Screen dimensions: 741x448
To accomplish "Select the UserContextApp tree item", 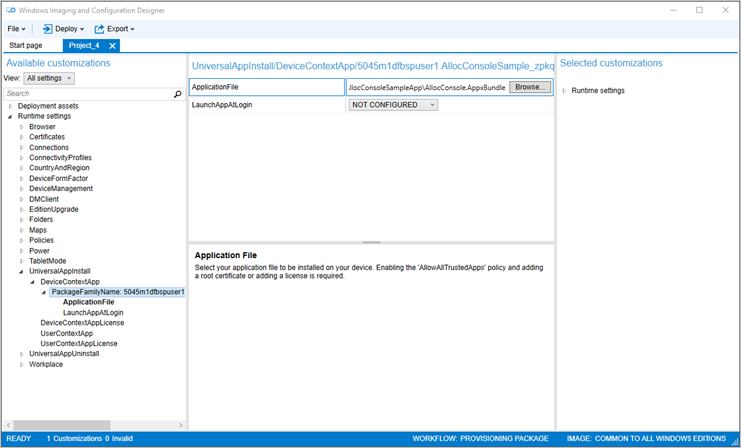I will (x=67, y=333).
